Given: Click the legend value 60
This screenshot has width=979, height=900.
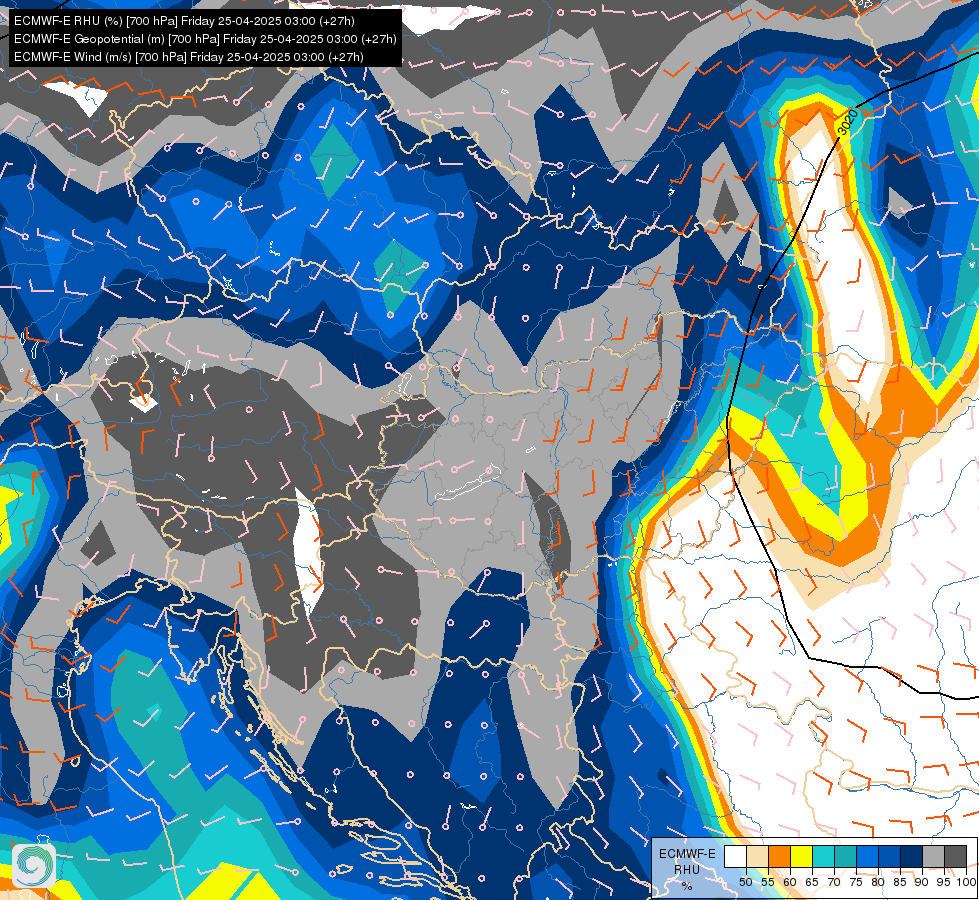Looking at the screenshot, I should [x=790, y=882].
